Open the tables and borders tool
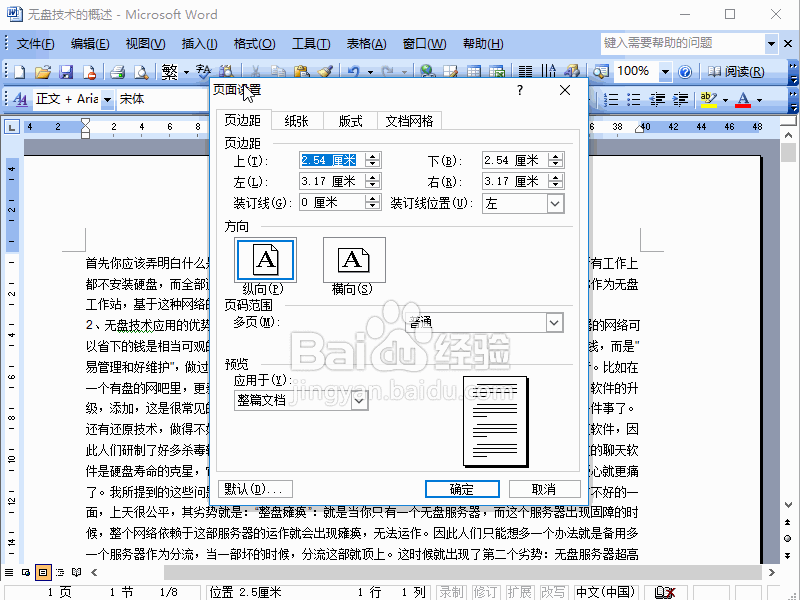This screenshot has height=600, width=800. (x=451, y=72)
